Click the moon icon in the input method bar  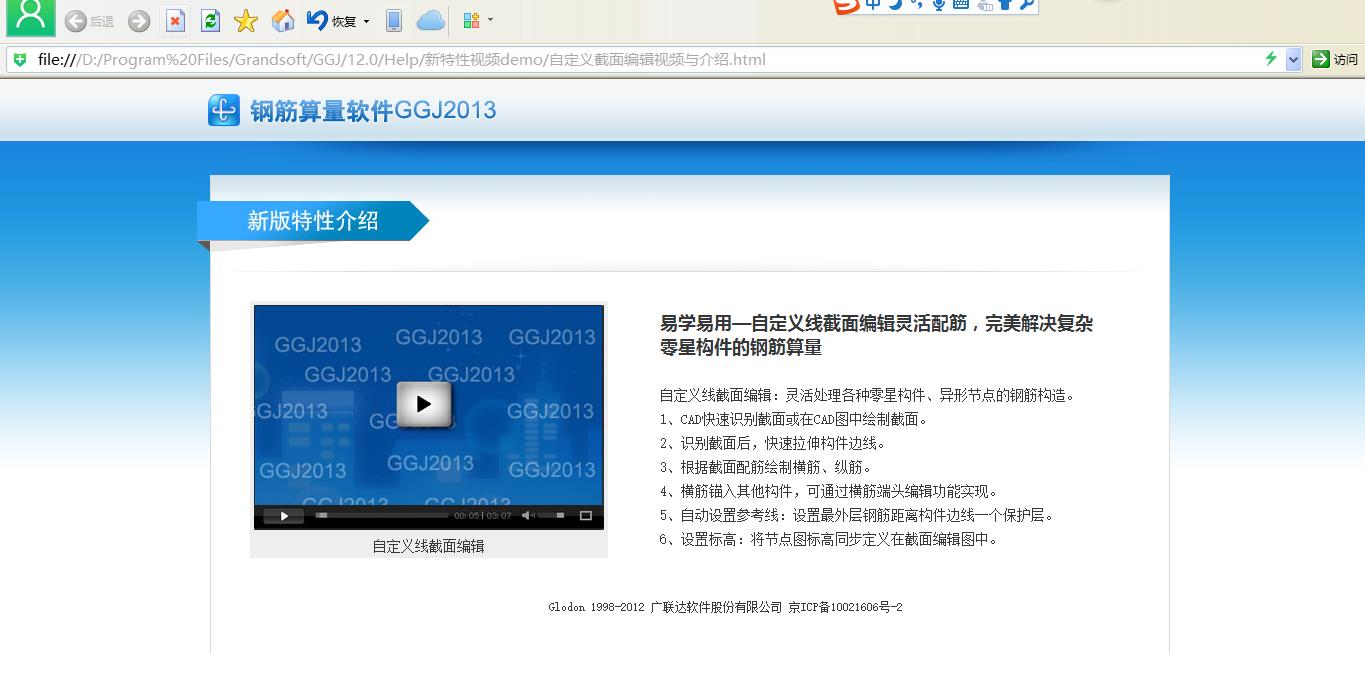pos(895,5)
